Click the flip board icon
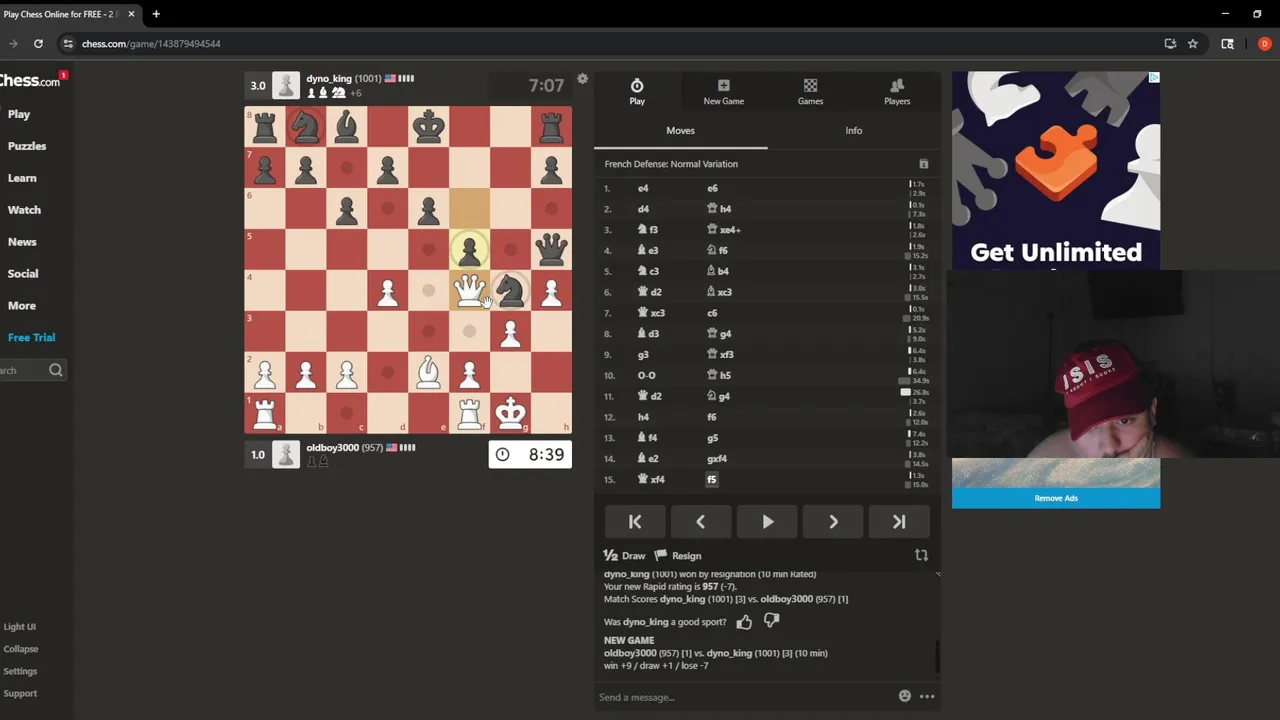The image size is (1280, 720). coord(921,555)
